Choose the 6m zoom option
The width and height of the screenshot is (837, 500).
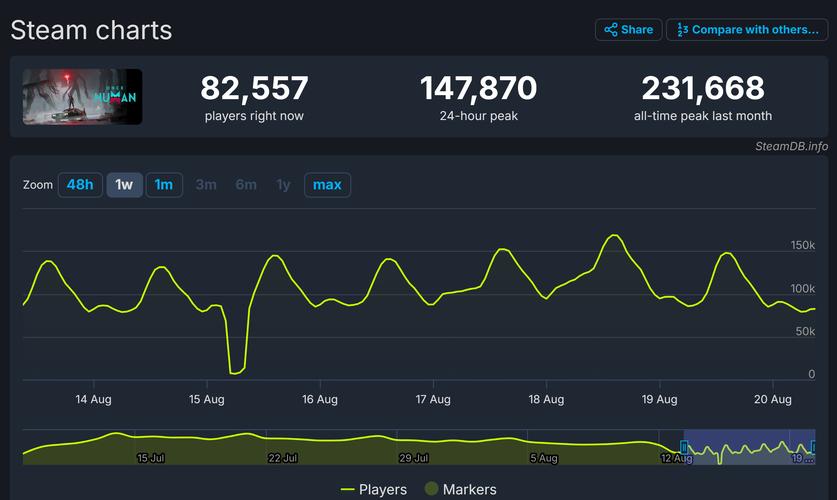click(246, 185)
